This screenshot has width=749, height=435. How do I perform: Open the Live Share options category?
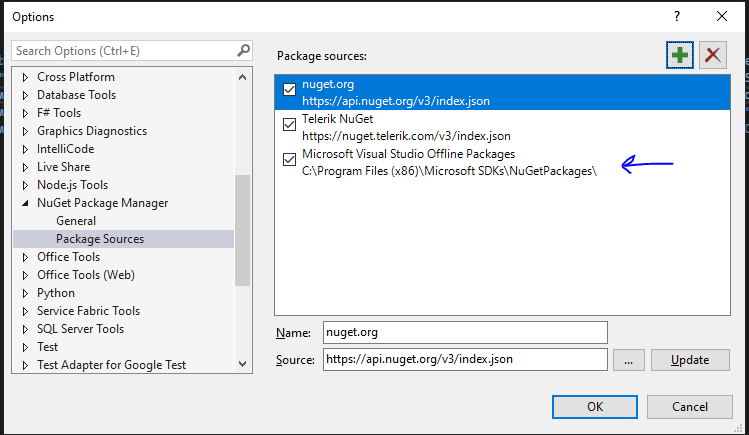pos(63,167)
